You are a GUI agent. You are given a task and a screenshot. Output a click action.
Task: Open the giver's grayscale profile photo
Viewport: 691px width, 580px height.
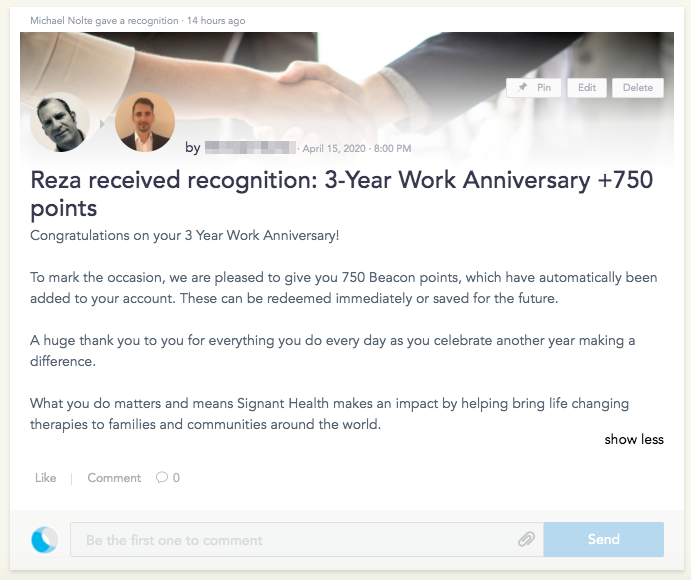click(60, 122)
